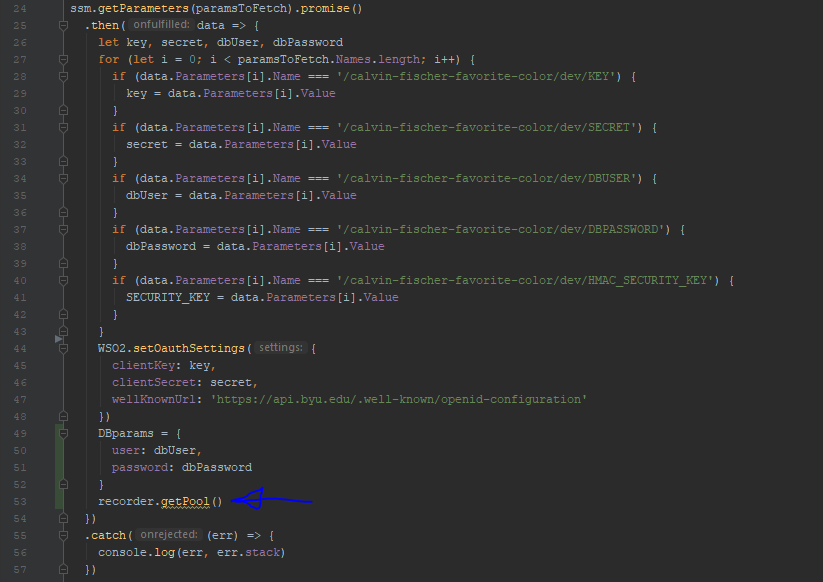Image resolution: width=823 pixels, height=582 pixels.
Task: Click the '/calvin-fischer-favorite-color/dev/DBPASSWORD' string
Action: click(x=503, y=229)
